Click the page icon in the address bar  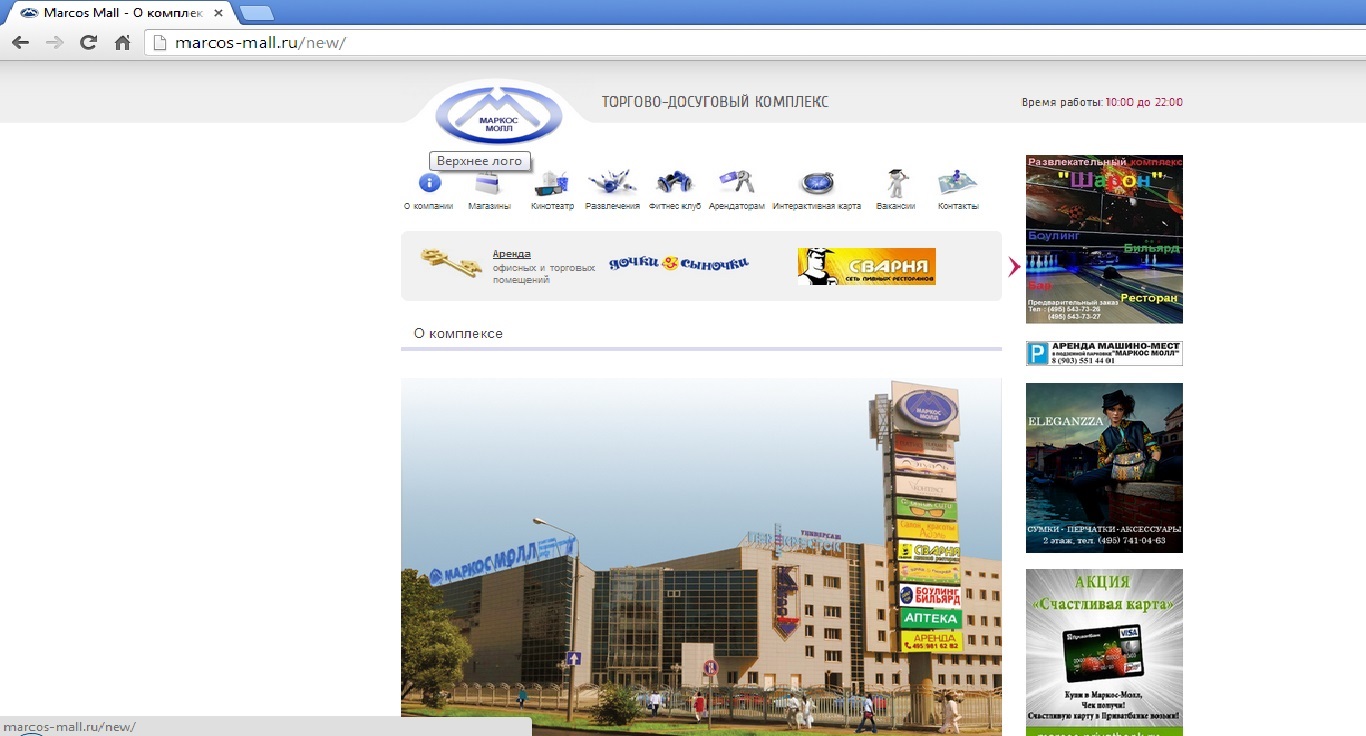[x=159, y=43]
